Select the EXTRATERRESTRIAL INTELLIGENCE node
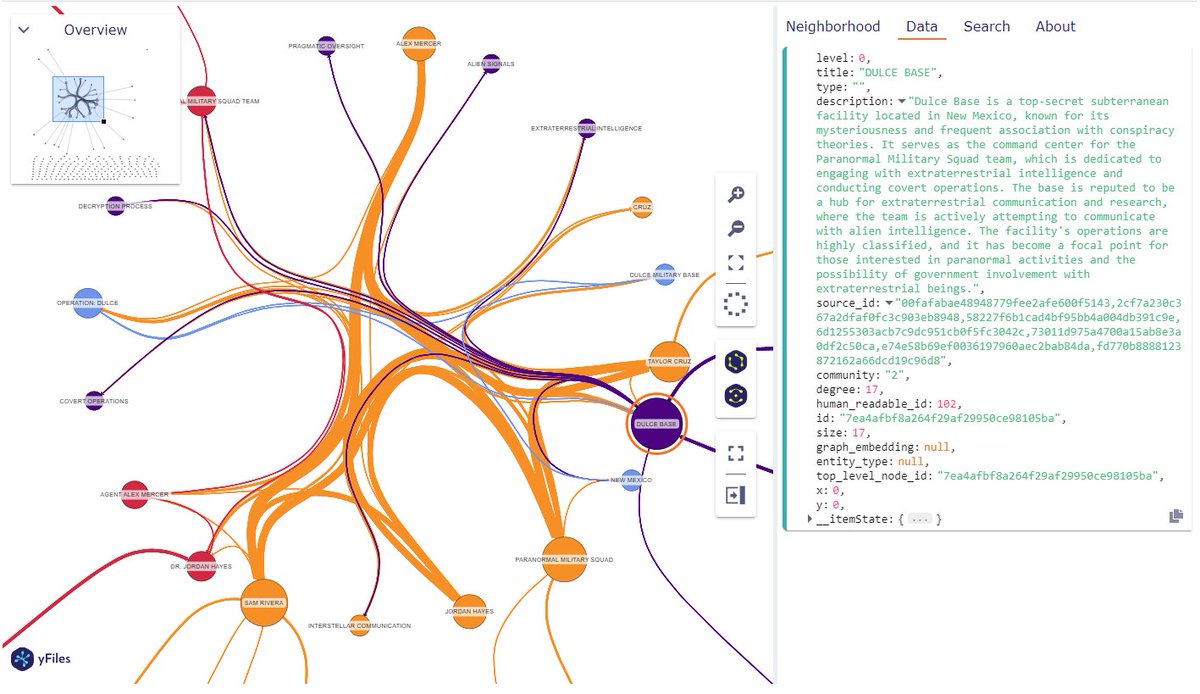The width and height of the screenshot is (1200, 694). (587, 129)
